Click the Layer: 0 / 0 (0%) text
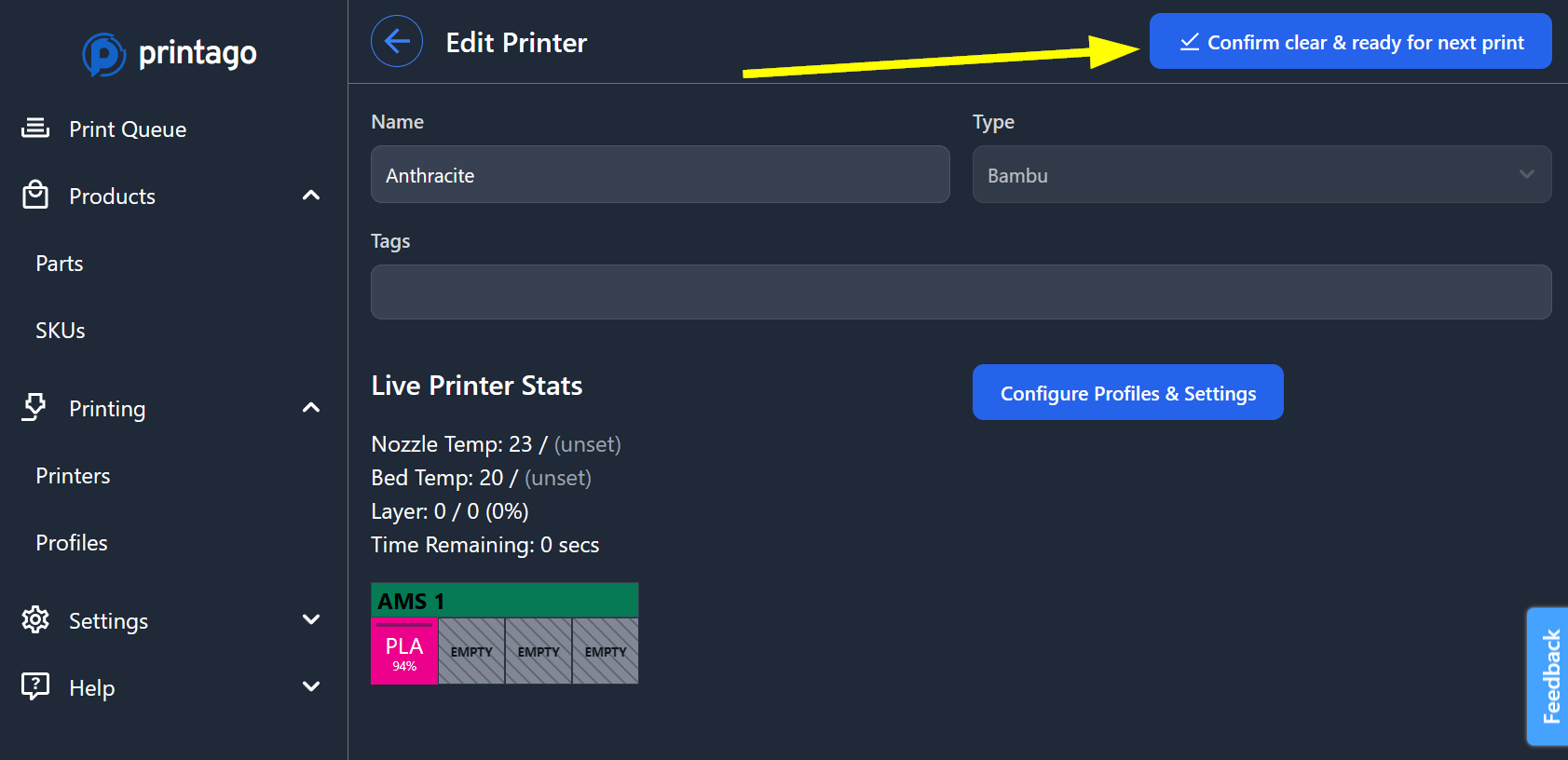 pyautogui.click(x=450, y=511)
